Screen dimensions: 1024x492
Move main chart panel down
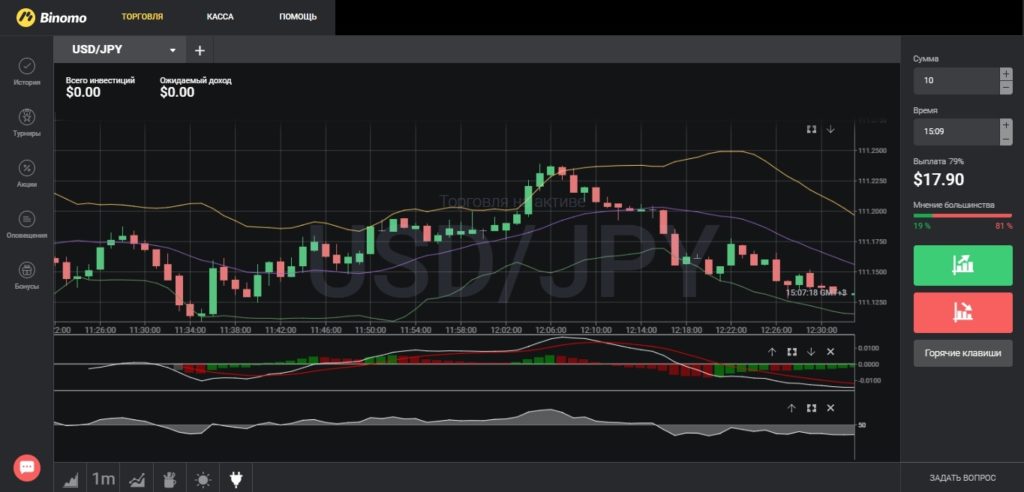coord(831,129)
